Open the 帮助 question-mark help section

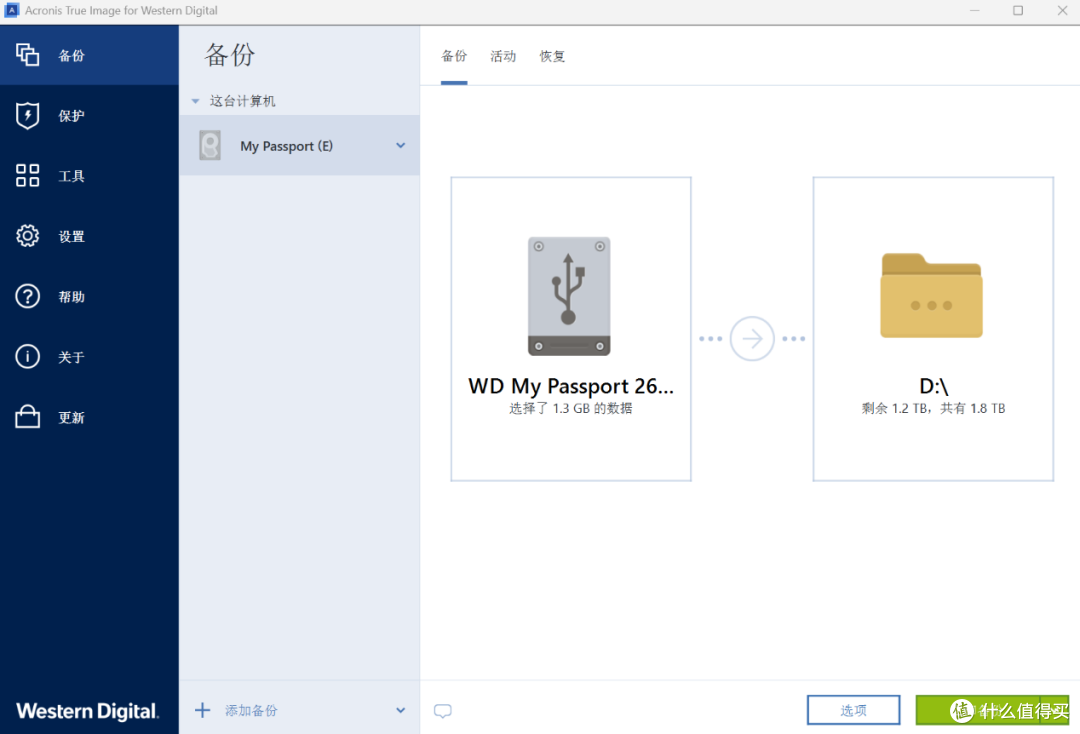tap(89, 297)
